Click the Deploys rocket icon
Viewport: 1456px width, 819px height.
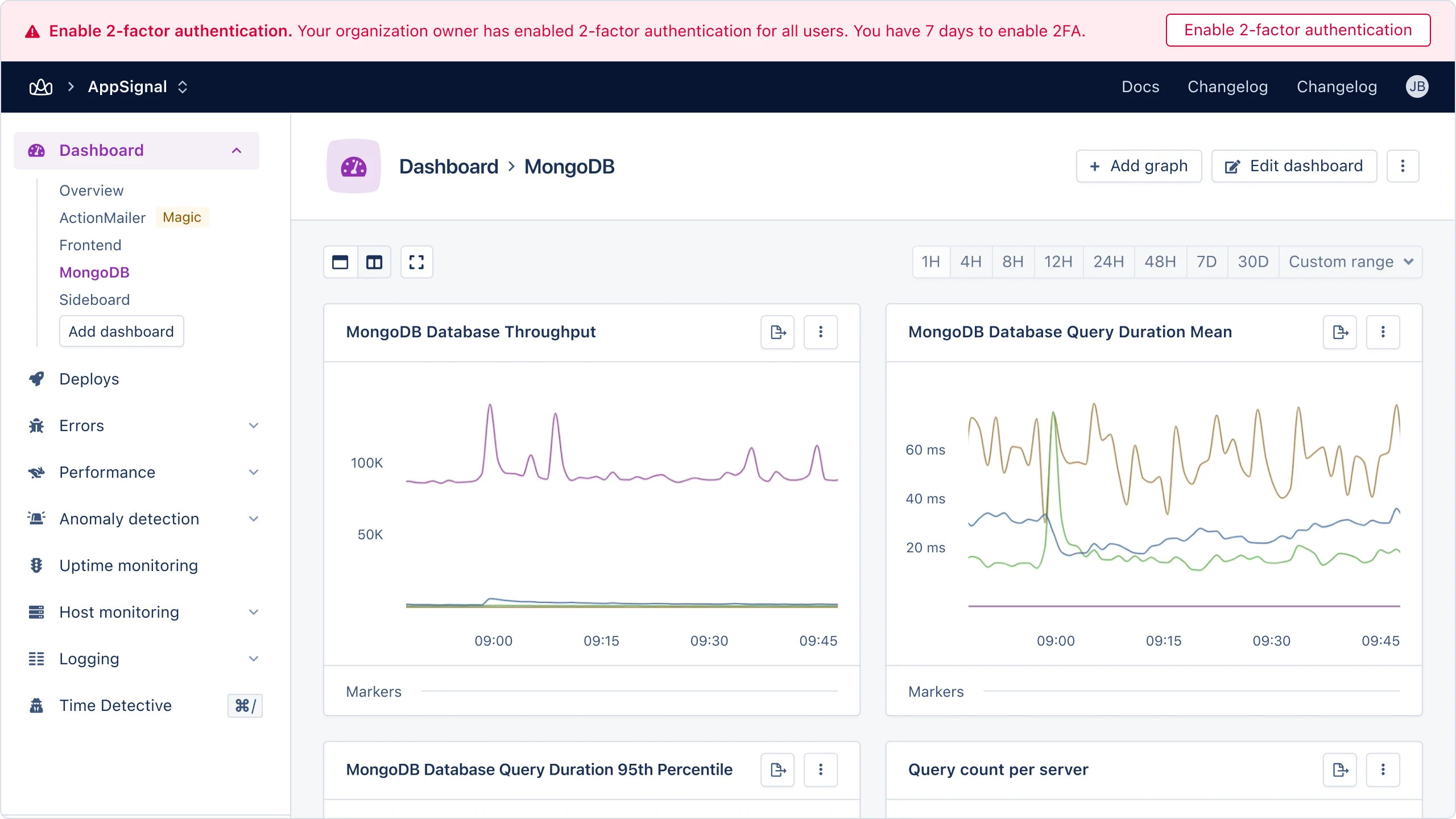click(x=36, y=379)
